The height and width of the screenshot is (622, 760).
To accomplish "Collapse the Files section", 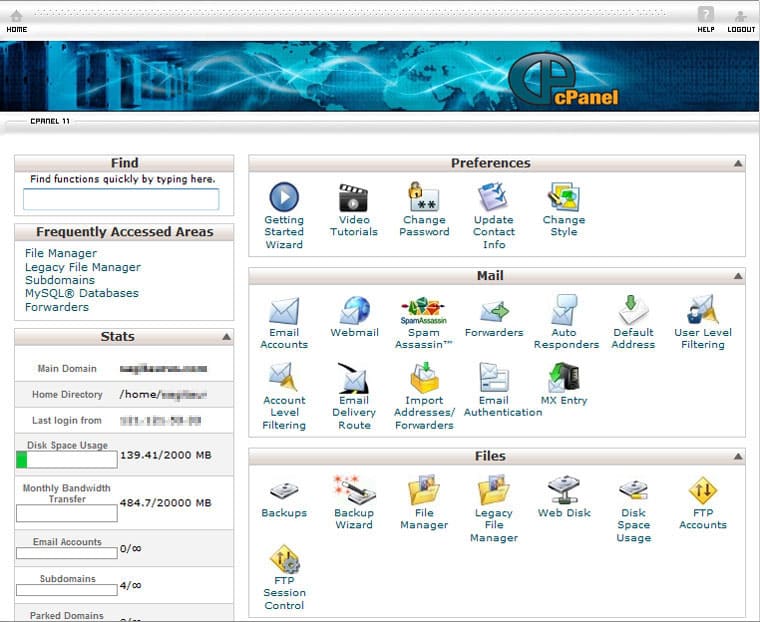I will (738, 456).
